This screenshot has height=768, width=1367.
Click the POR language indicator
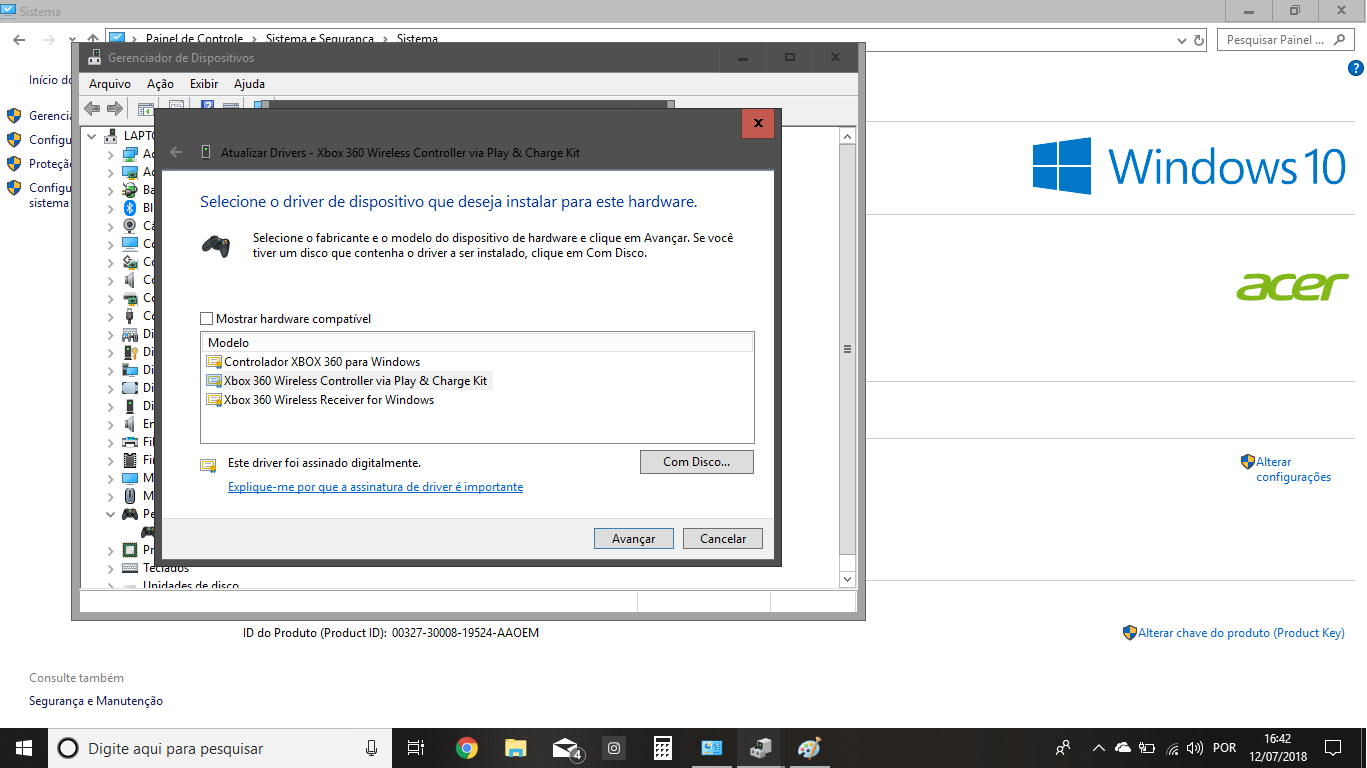tap(1223, 748)
